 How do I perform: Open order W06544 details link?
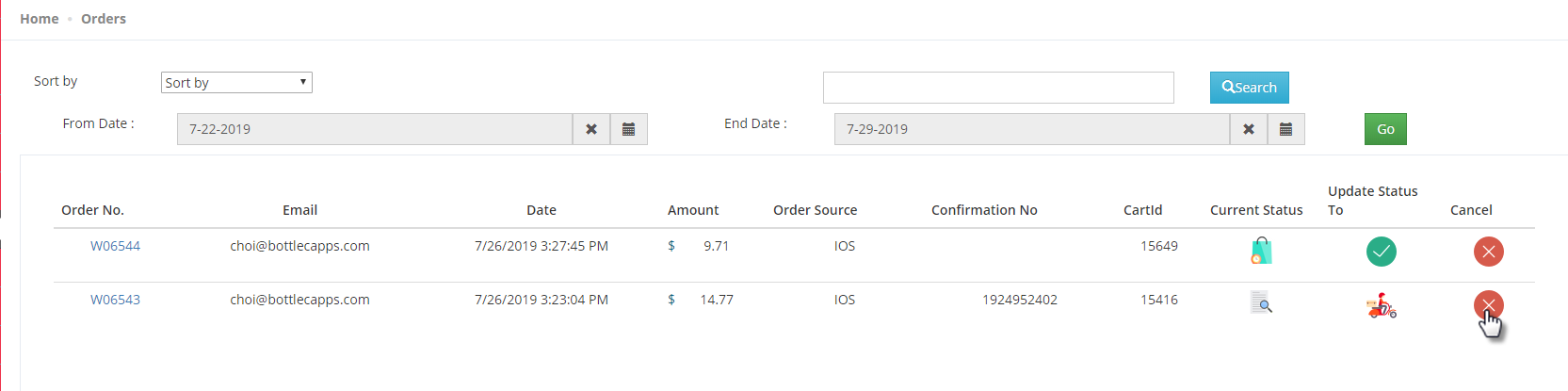(115, 246)
